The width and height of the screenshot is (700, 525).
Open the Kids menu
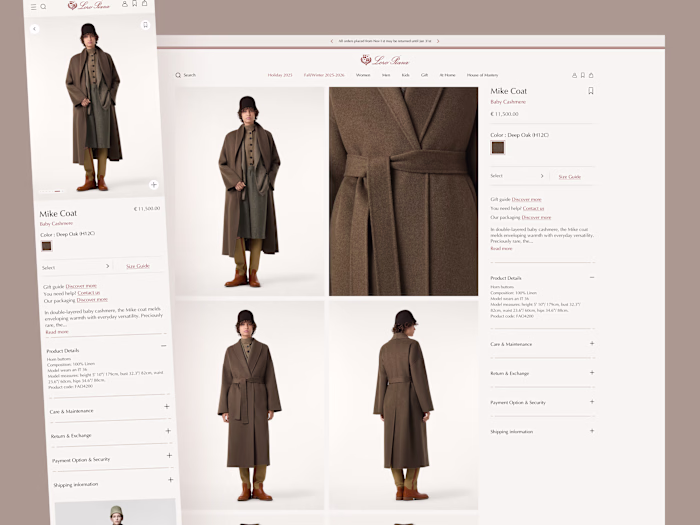click(x=405, y=75)
